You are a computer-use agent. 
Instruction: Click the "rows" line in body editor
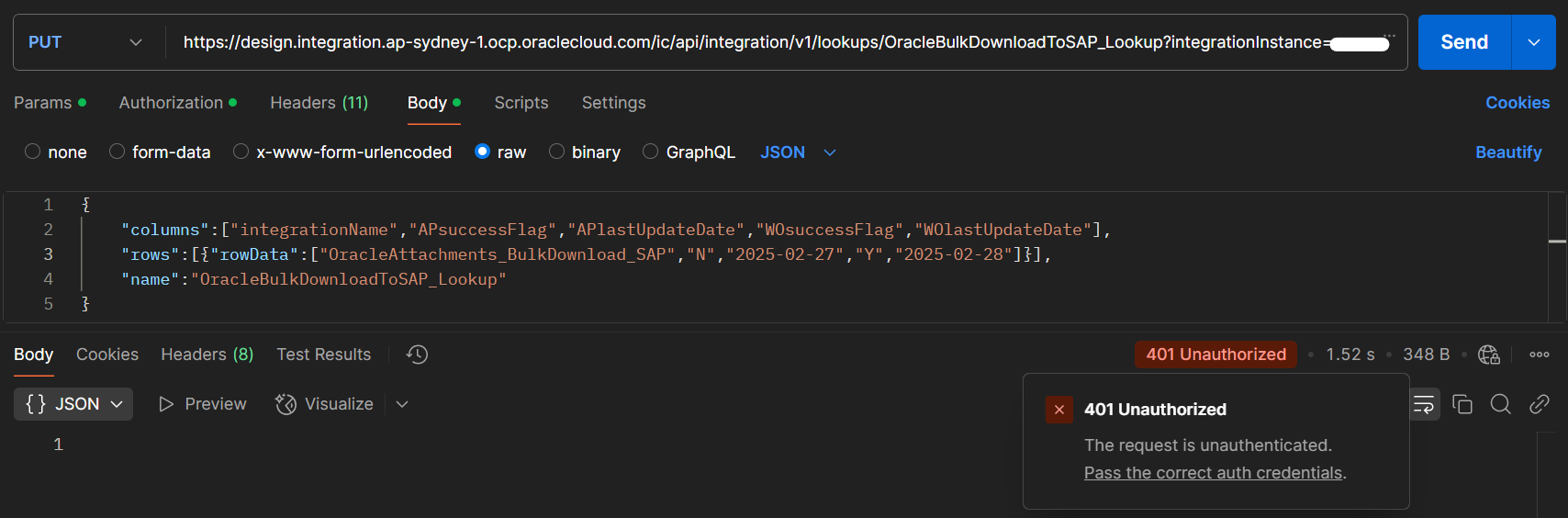point(586,254)
